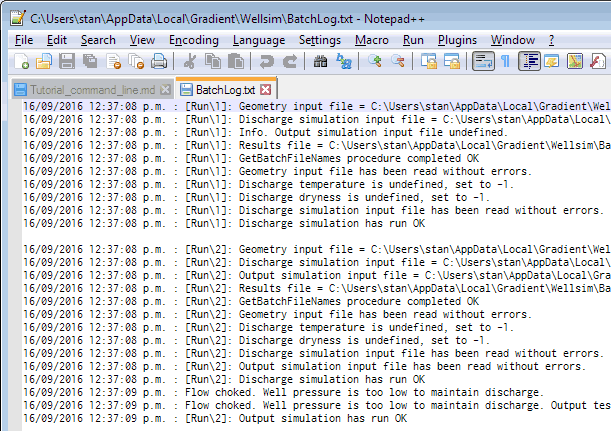Screen dimensions: 611x431
Task: Click line '[Run\1]: Geometry input file has been read without errors.'
Action: click(x=277, y=171)
